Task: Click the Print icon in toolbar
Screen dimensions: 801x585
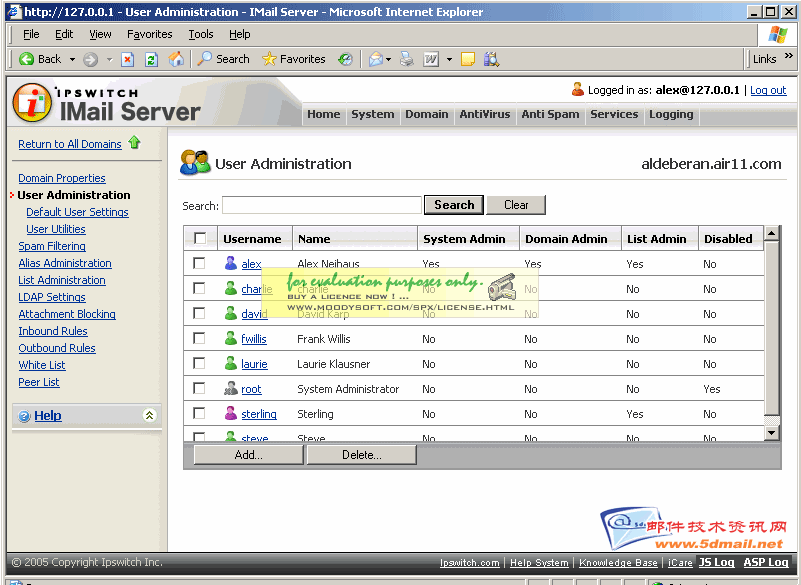Action: click(x=407, y=59)
